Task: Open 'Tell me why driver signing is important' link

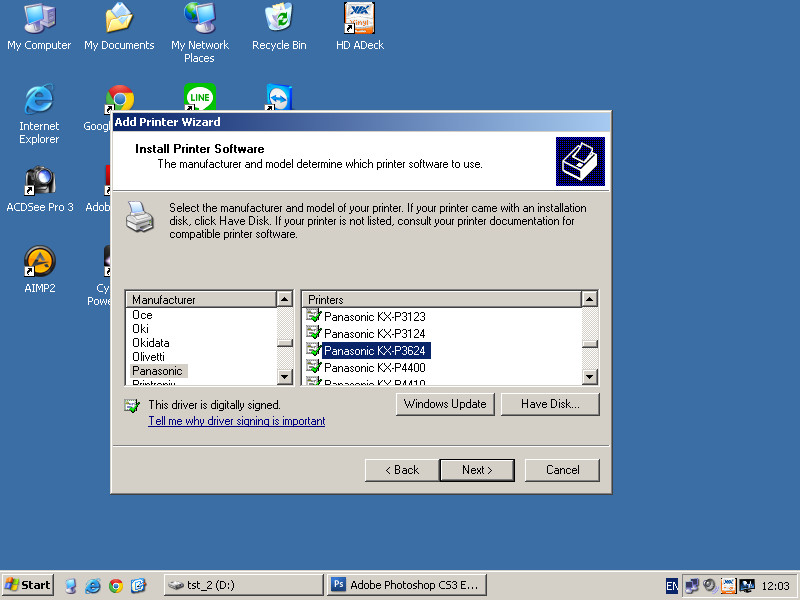Action: [237, 421]
